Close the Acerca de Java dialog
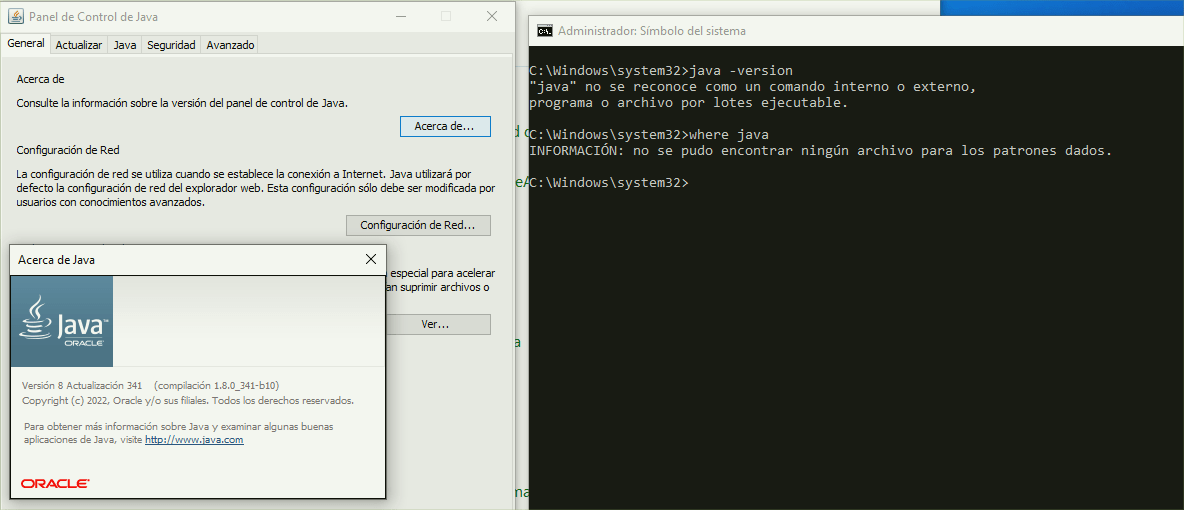Image resolution: width=1184 pixels, height=510 pixels. 371,259
